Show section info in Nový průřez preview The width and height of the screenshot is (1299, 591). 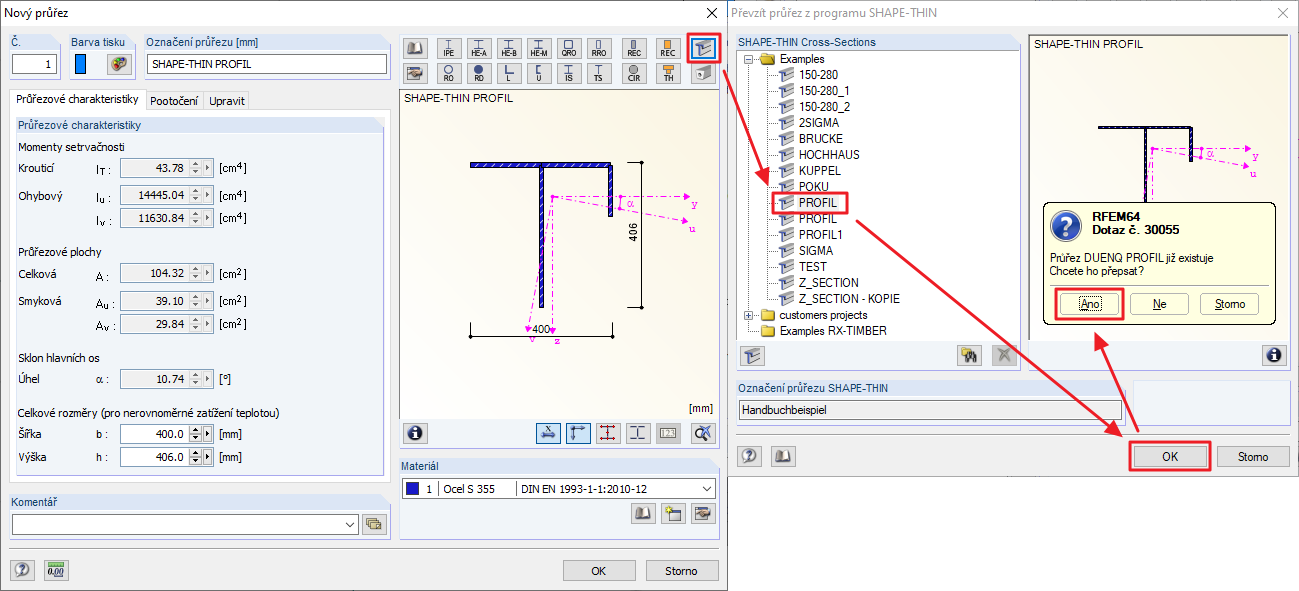[415, 433]
